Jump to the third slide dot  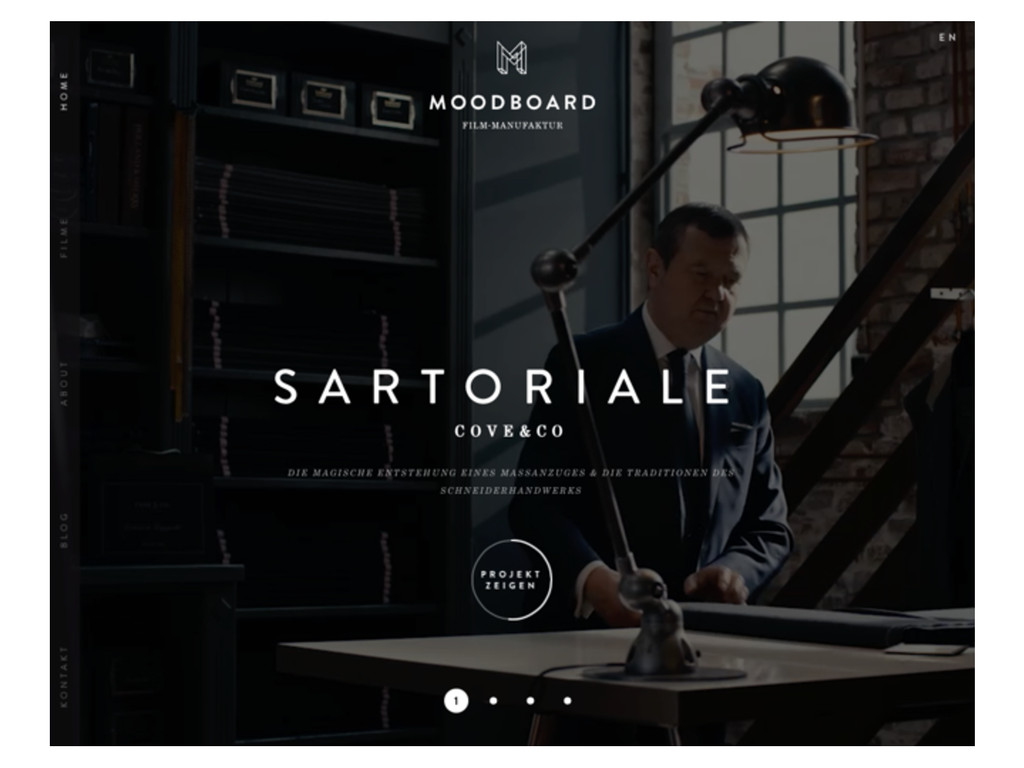point(530,701)
